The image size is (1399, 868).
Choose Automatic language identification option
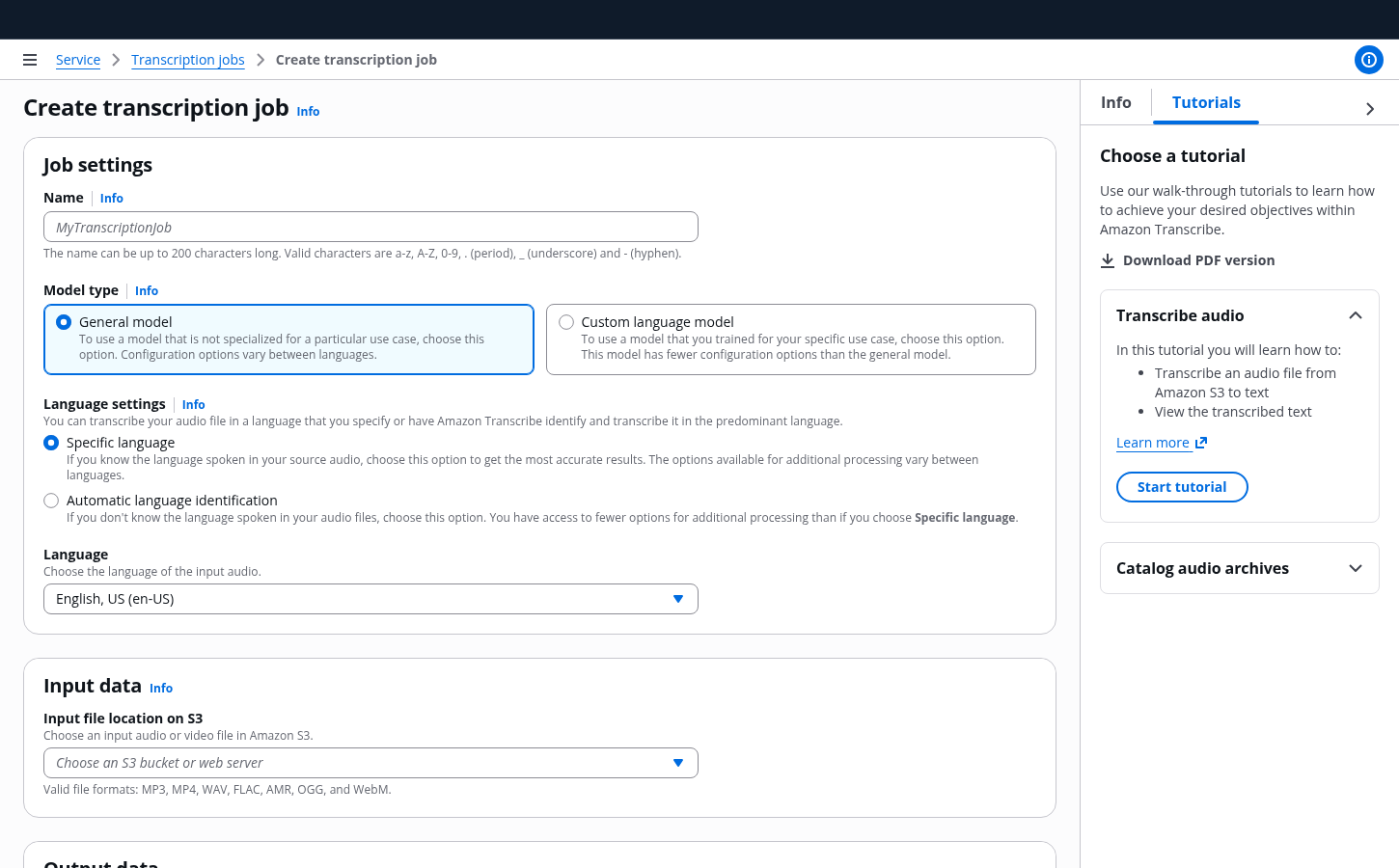coord(51,501)
